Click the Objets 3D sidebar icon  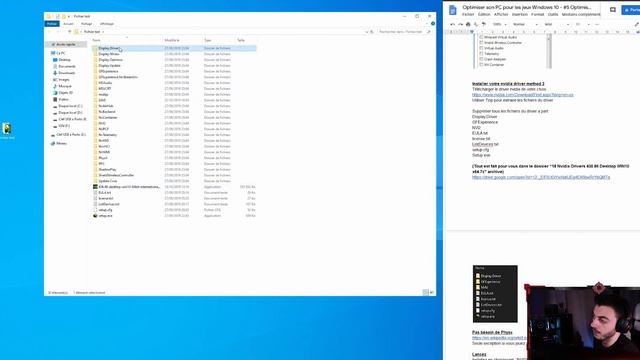point(55,93)
